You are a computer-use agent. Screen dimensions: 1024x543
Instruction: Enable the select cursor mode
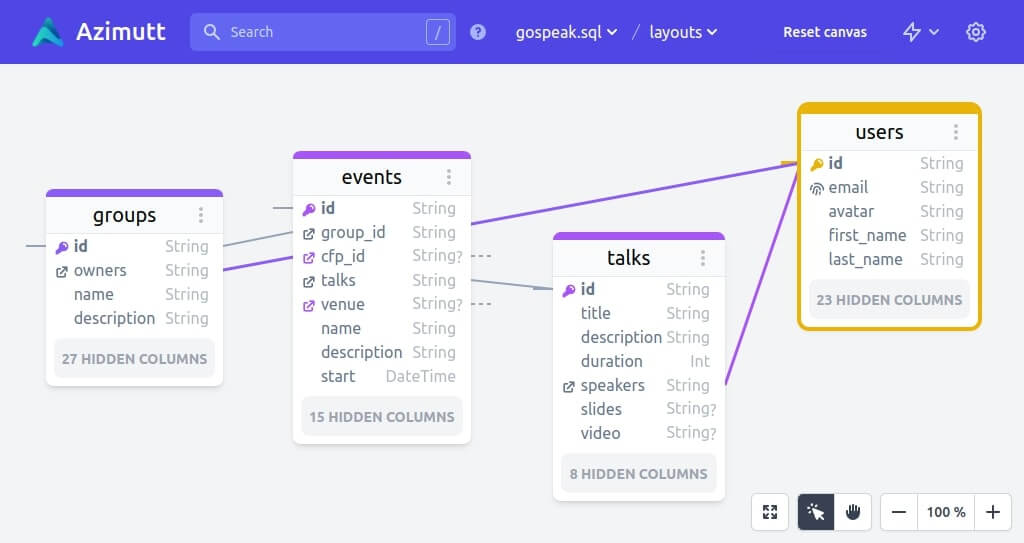tap(816, 512)
